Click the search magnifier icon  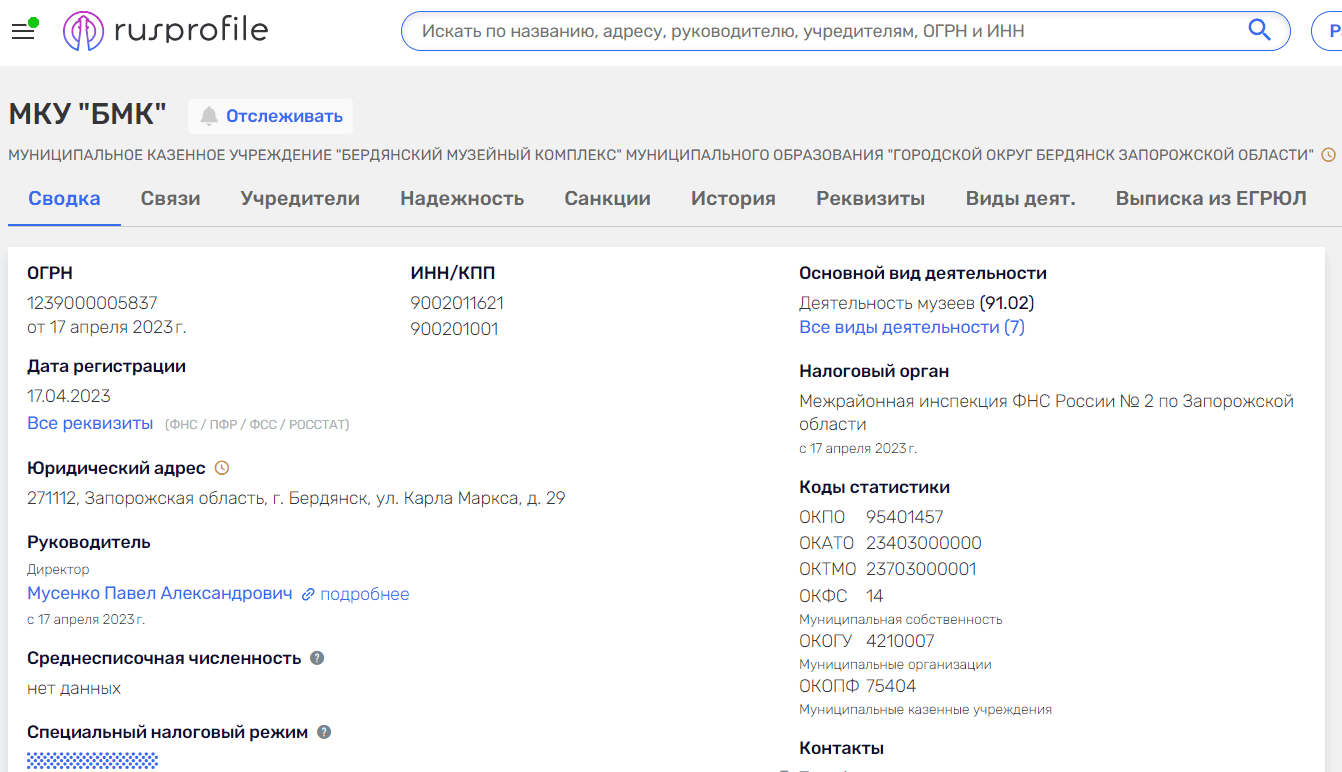1259,30
